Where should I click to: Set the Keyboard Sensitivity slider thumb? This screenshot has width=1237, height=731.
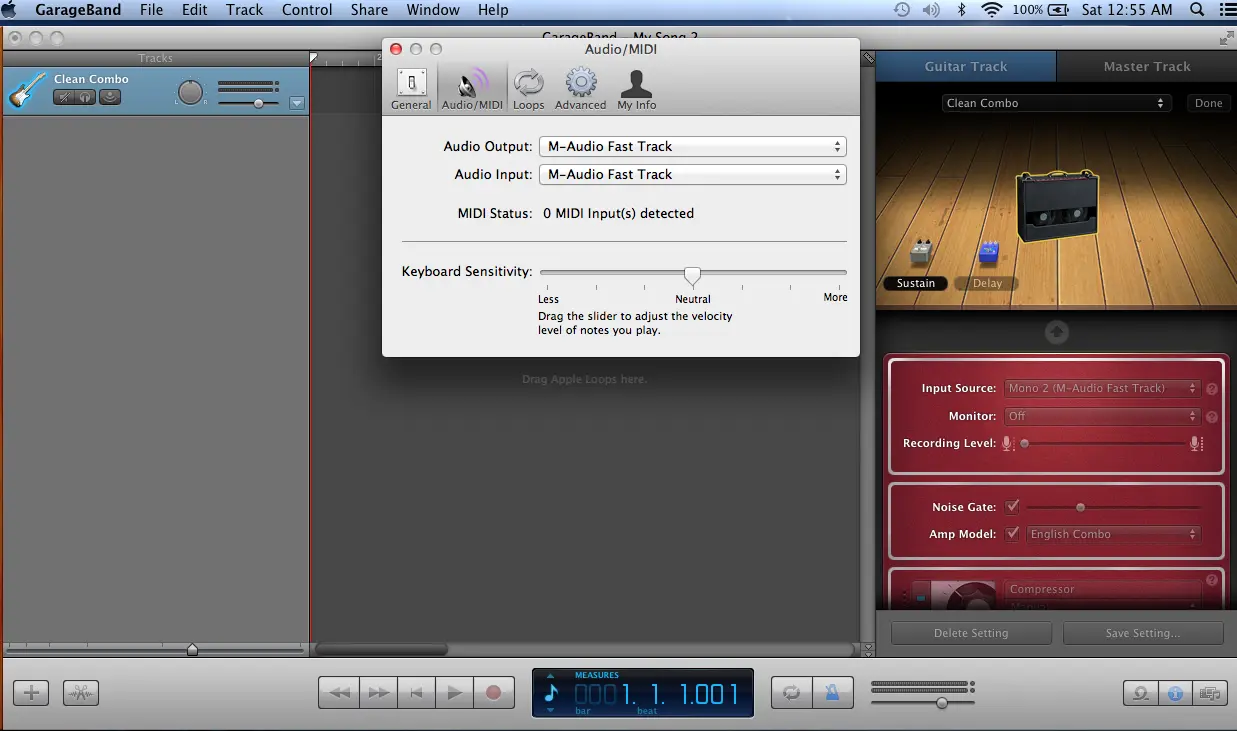pyautogui.click(x=692, y=276)
